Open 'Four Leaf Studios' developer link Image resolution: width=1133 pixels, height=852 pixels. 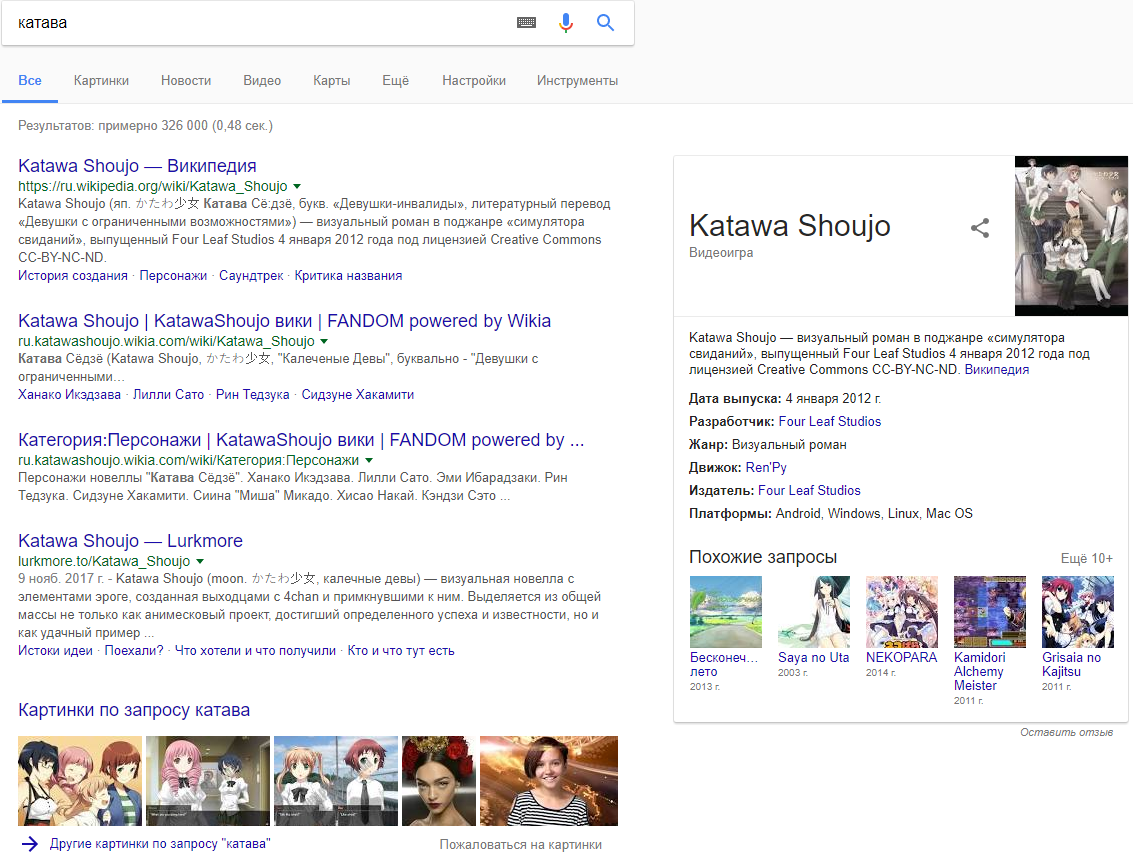tap(830, 421)
